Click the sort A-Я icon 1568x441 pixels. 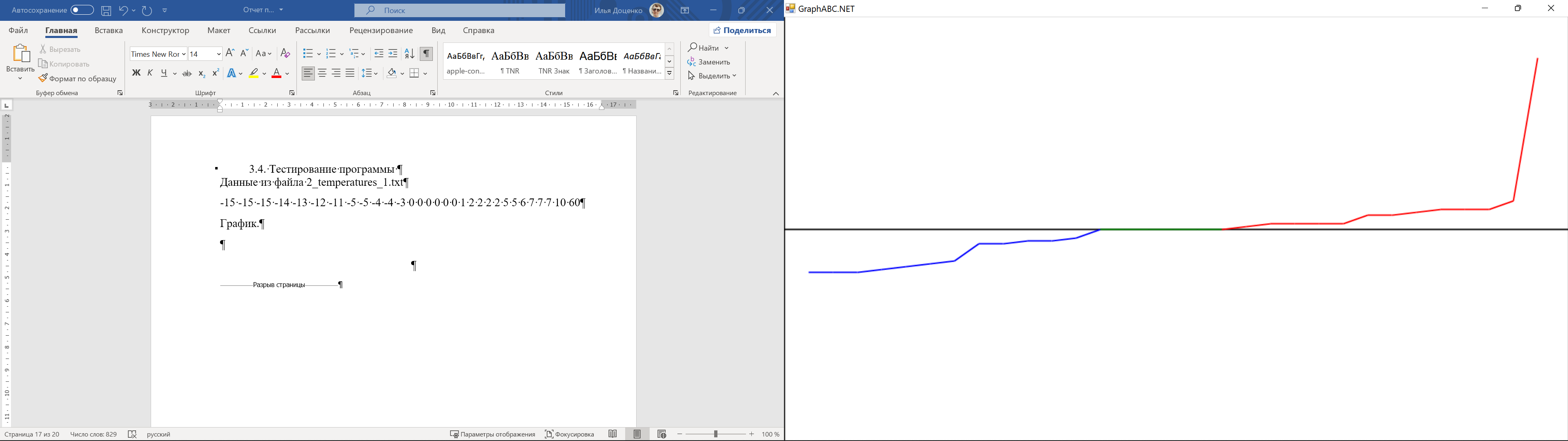410,53
